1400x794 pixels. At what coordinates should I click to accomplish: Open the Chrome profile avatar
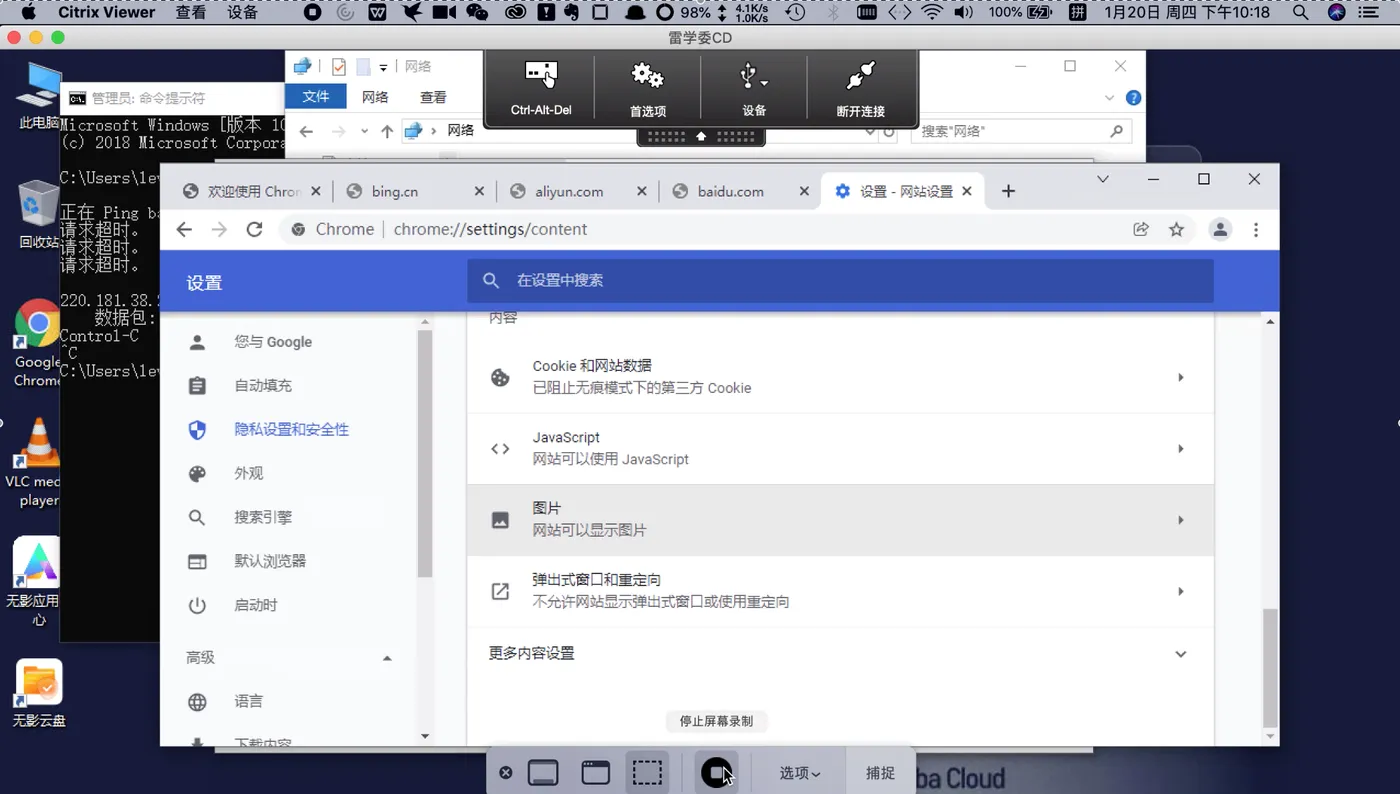tap(1220, 229)
